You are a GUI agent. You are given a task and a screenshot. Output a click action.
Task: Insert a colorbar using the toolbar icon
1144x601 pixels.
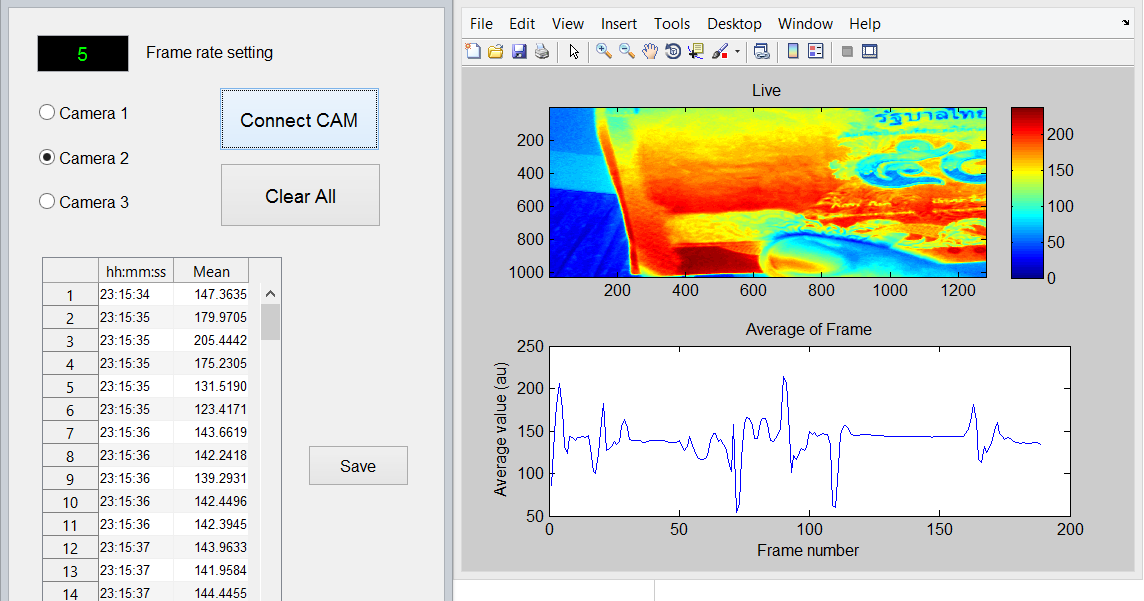point(791,50)
